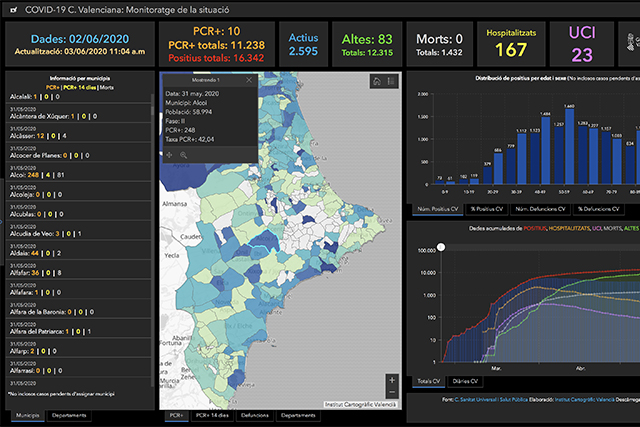640x427 pixels.
Task: Select the Alcocer de Planes entry
Action: point(78,152)
